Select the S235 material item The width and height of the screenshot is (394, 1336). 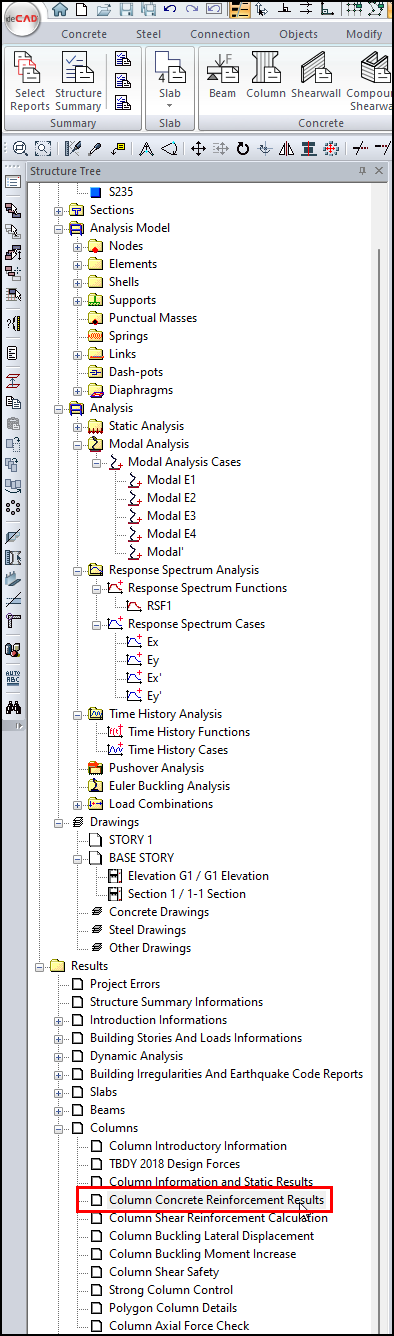[120, 191]
